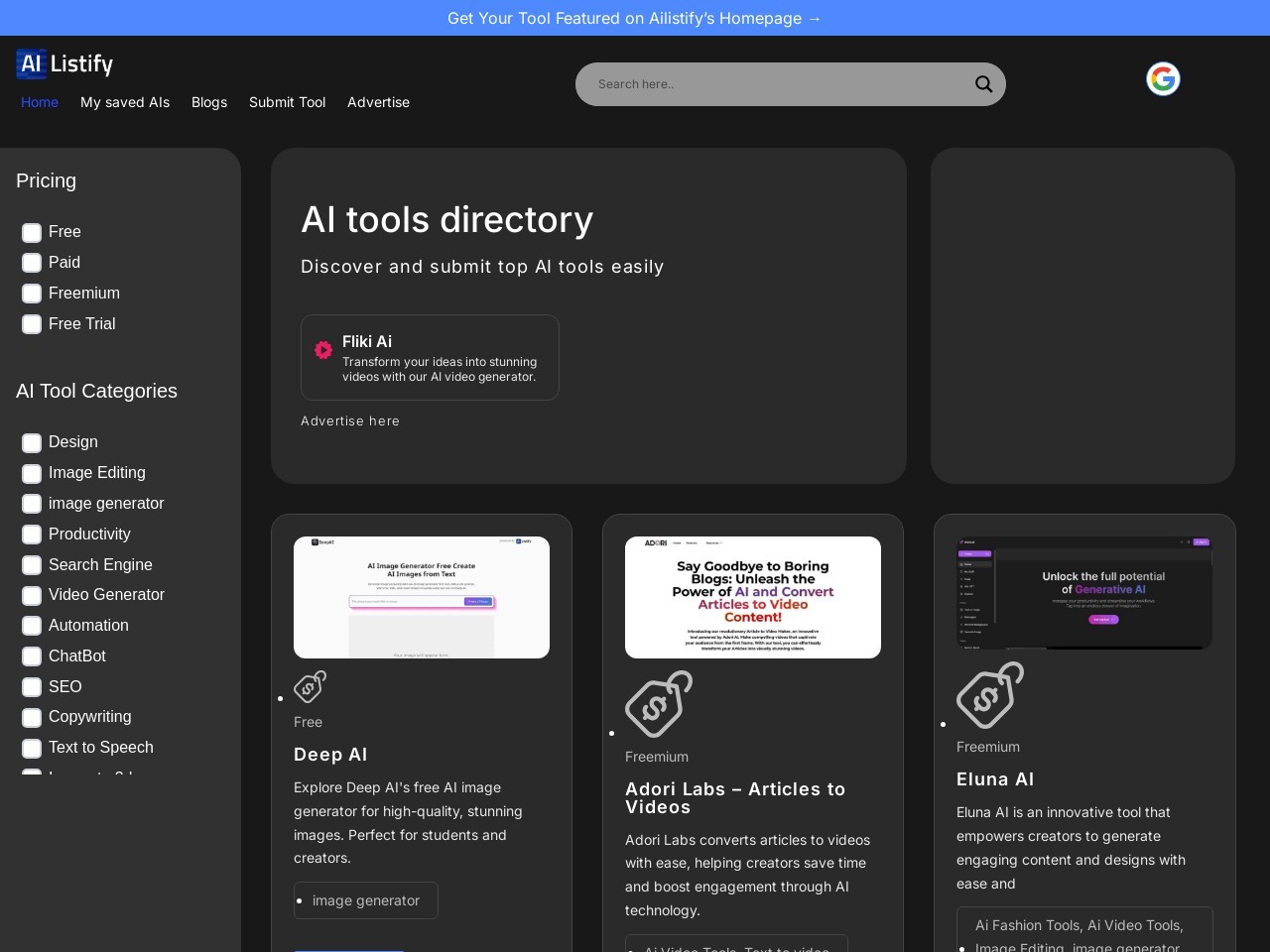Image resolution: width=1270 pixels, height=952 pixels.
Task: Click inside the Search here field
Action: pyautogui.click(x=774, y=84)
